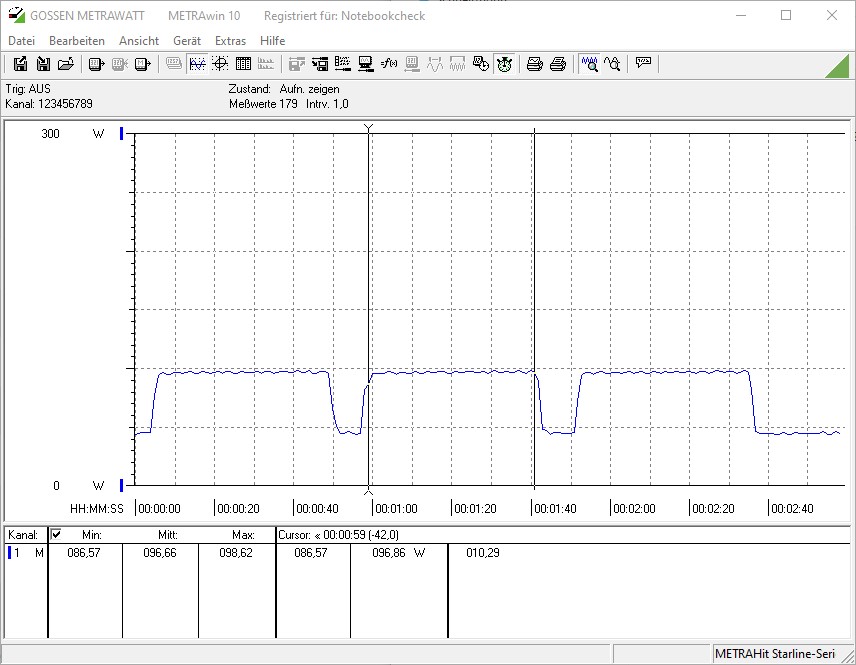Open a file with the folder icon

tap(66, 64)
